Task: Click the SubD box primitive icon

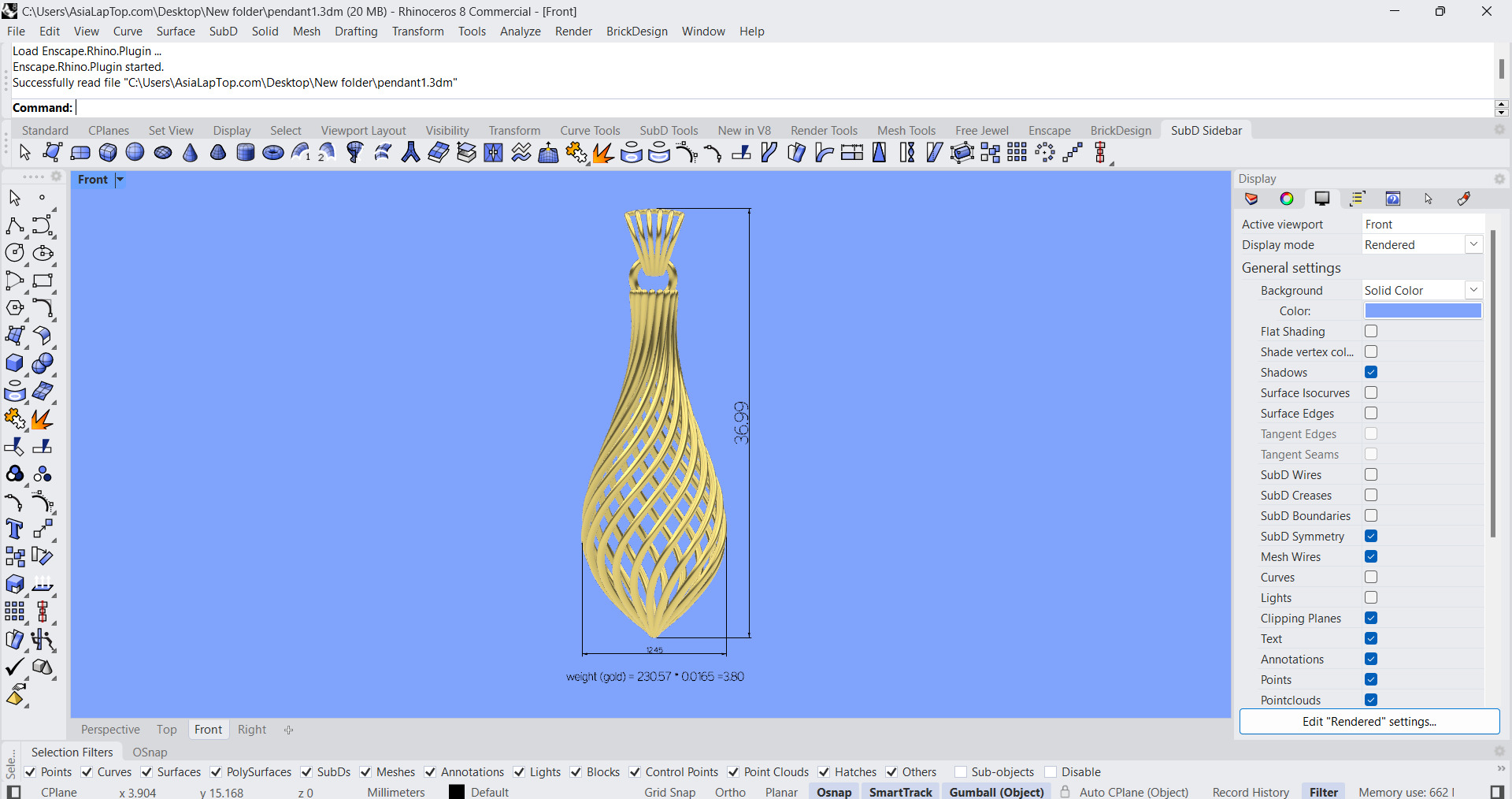Action: 108,152
